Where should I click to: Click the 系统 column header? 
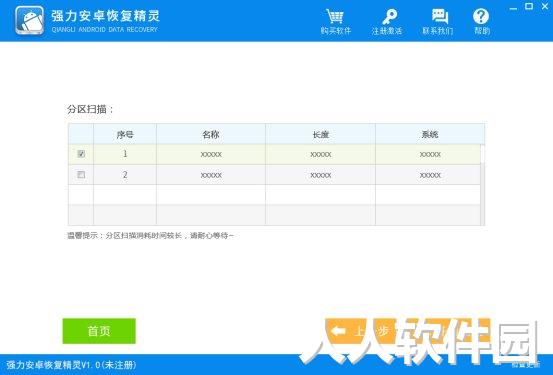[x=430, y=134]
